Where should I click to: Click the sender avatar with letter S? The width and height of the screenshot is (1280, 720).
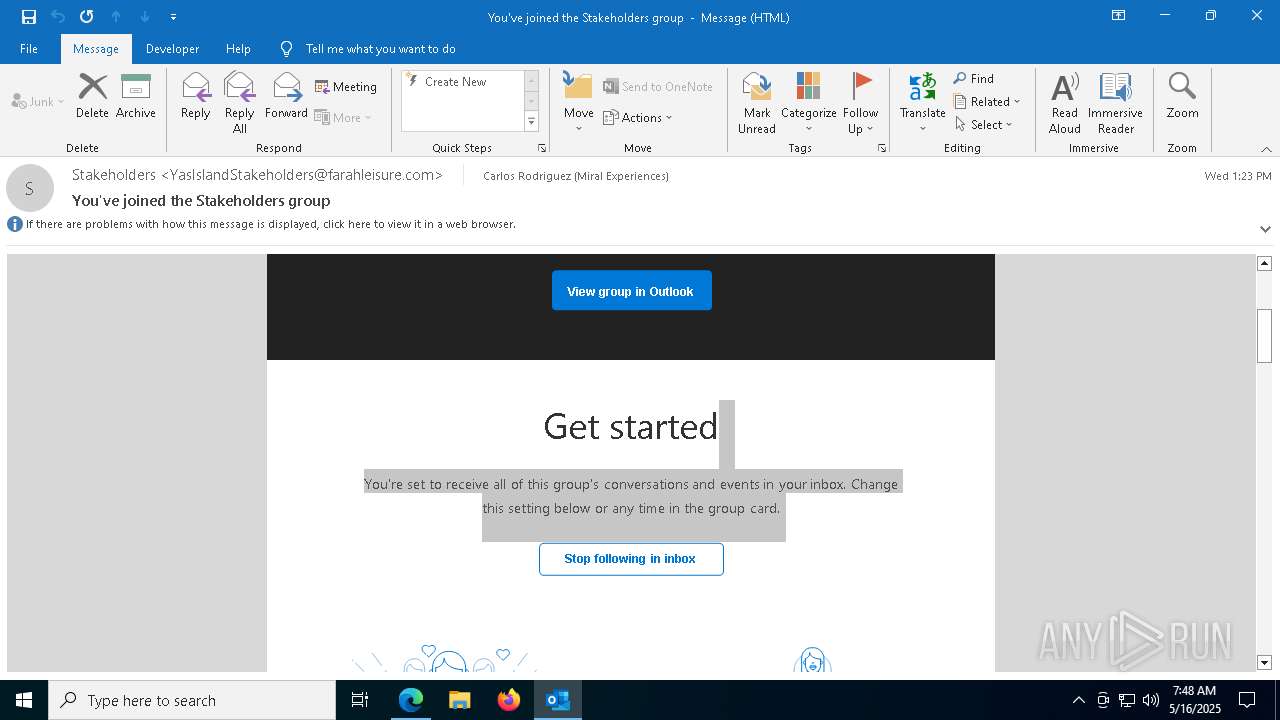(30, 188)
